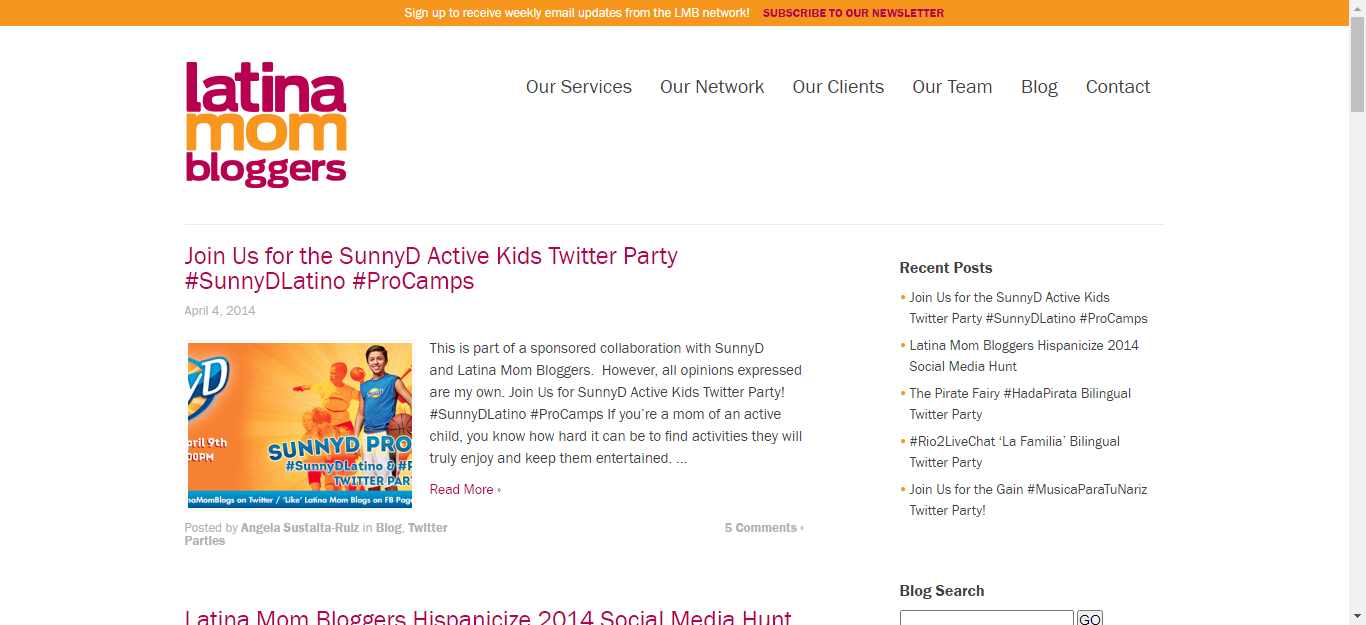The image size is (1366, 625).
Task: Click Subscribe to Our Newsletter link
Action: 853,13
